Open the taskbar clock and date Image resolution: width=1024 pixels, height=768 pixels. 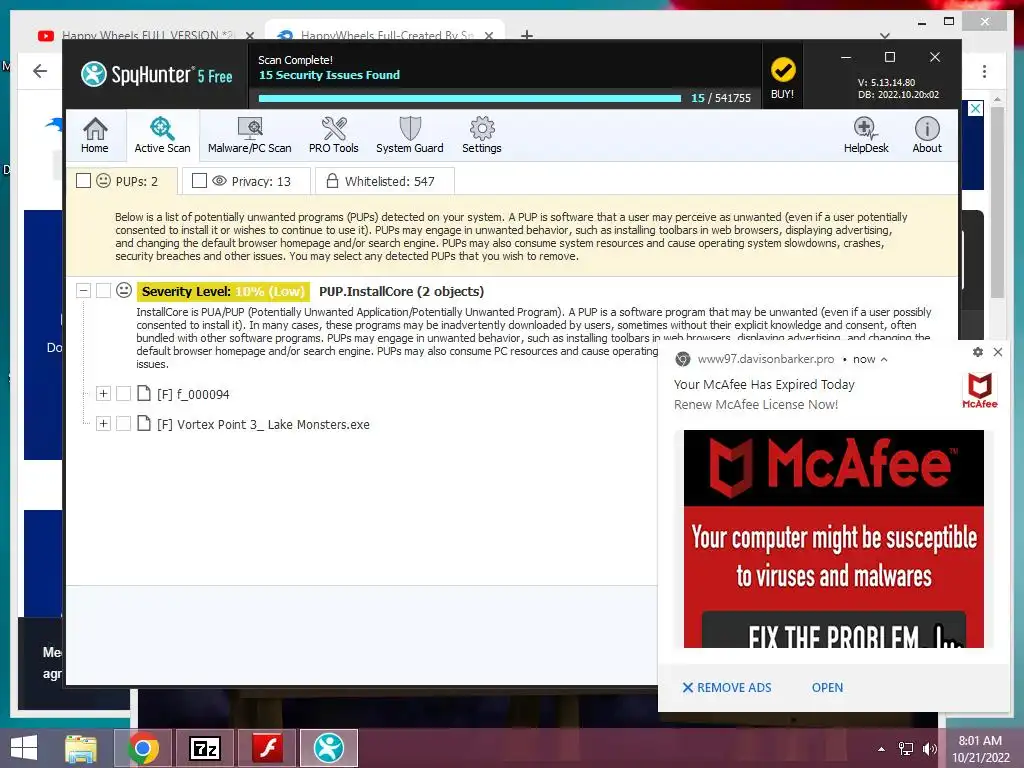click(x=980, y=749)
